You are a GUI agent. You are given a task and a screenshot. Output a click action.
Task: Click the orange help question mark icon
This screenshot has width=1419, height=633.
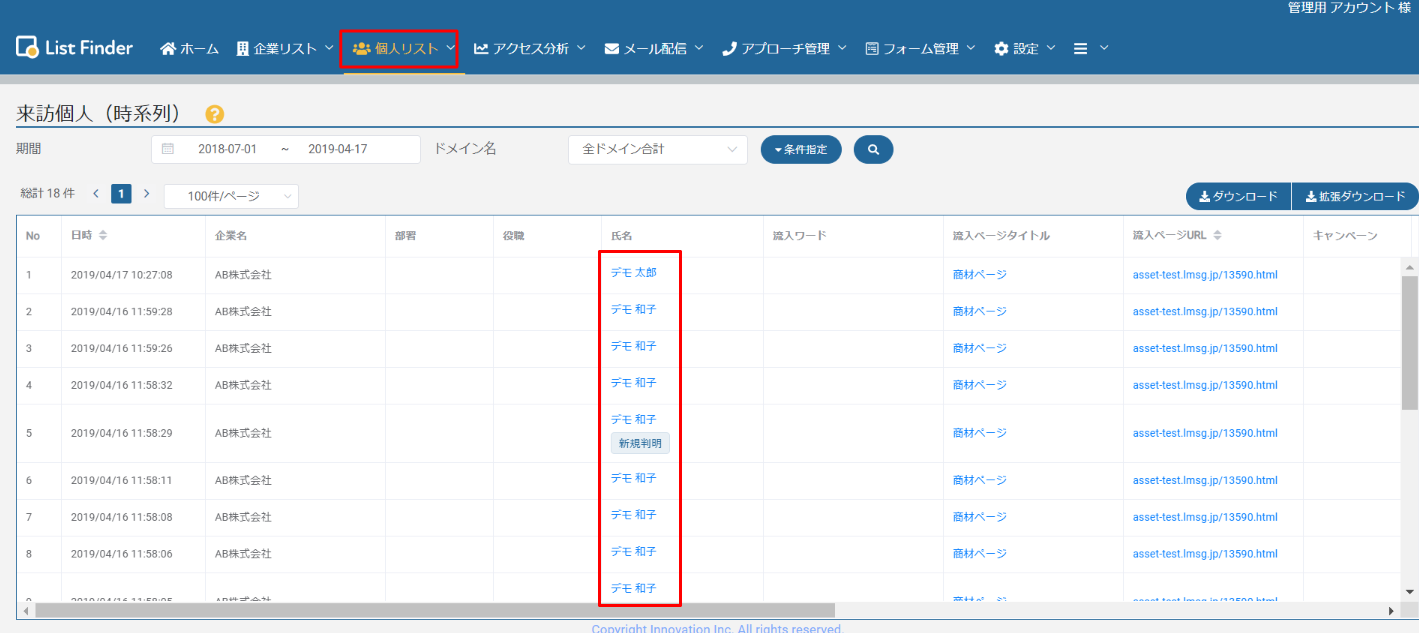[x=214, y=115]
